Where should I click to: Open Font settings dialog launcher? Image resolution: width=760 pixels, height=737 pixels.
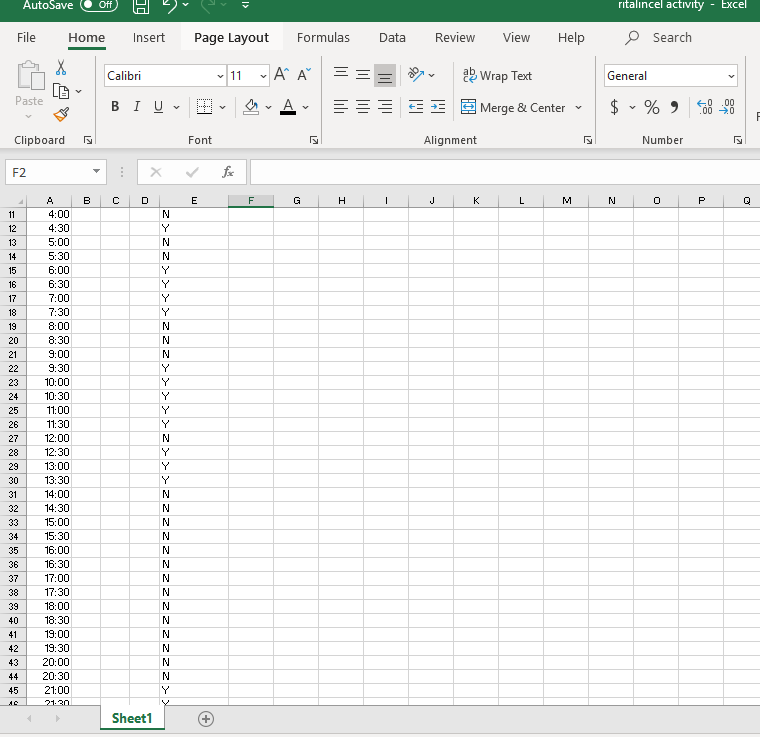pos(314,140)
